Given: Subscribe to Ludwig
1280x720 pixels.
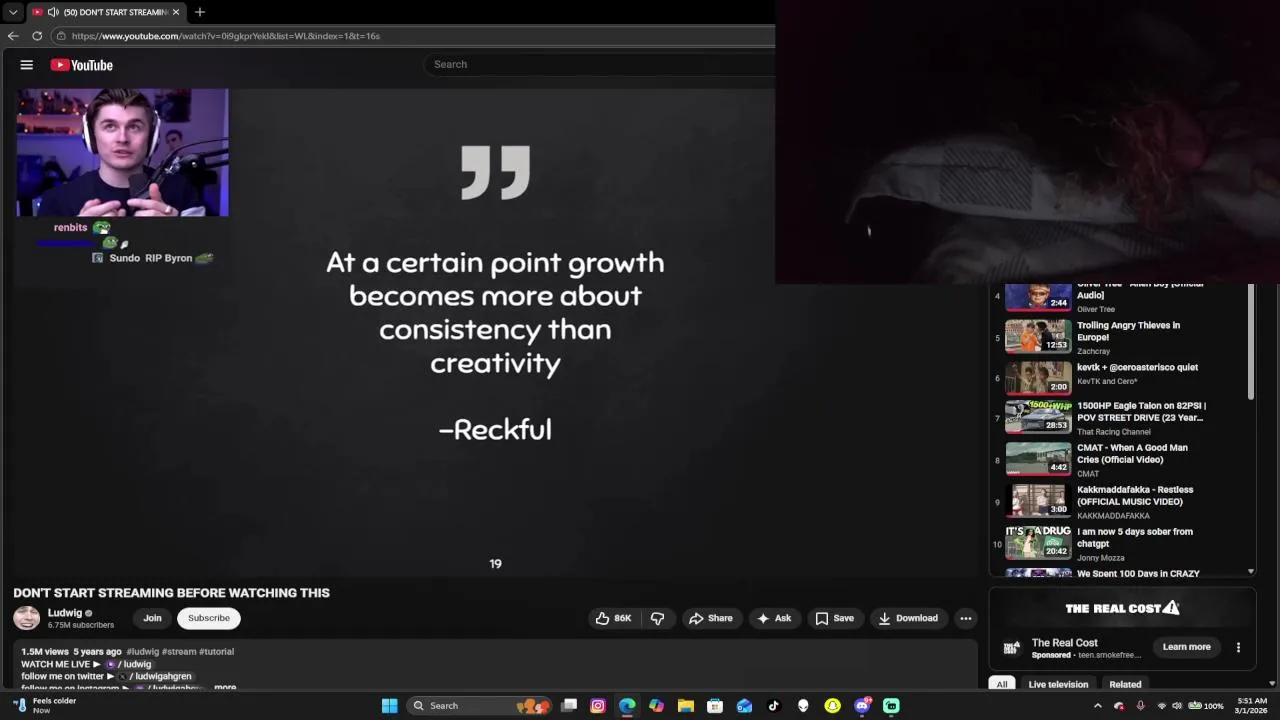Looking at the screenshot, I should (x=209, y=618).
